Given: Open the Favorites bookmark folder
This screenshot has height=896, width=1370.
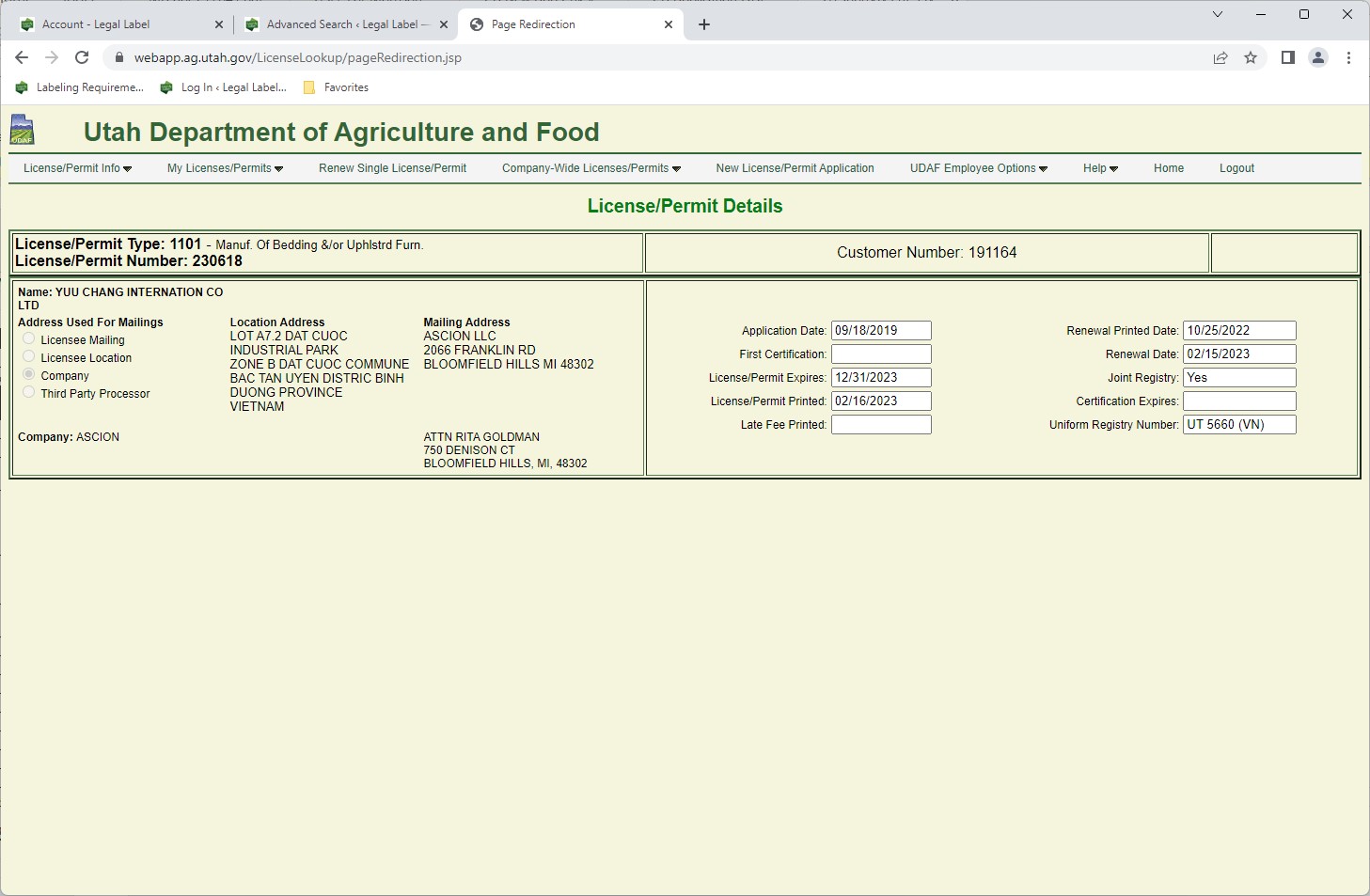Looking at the screenshot, I should pyautogui.click(x=336, y=87).
